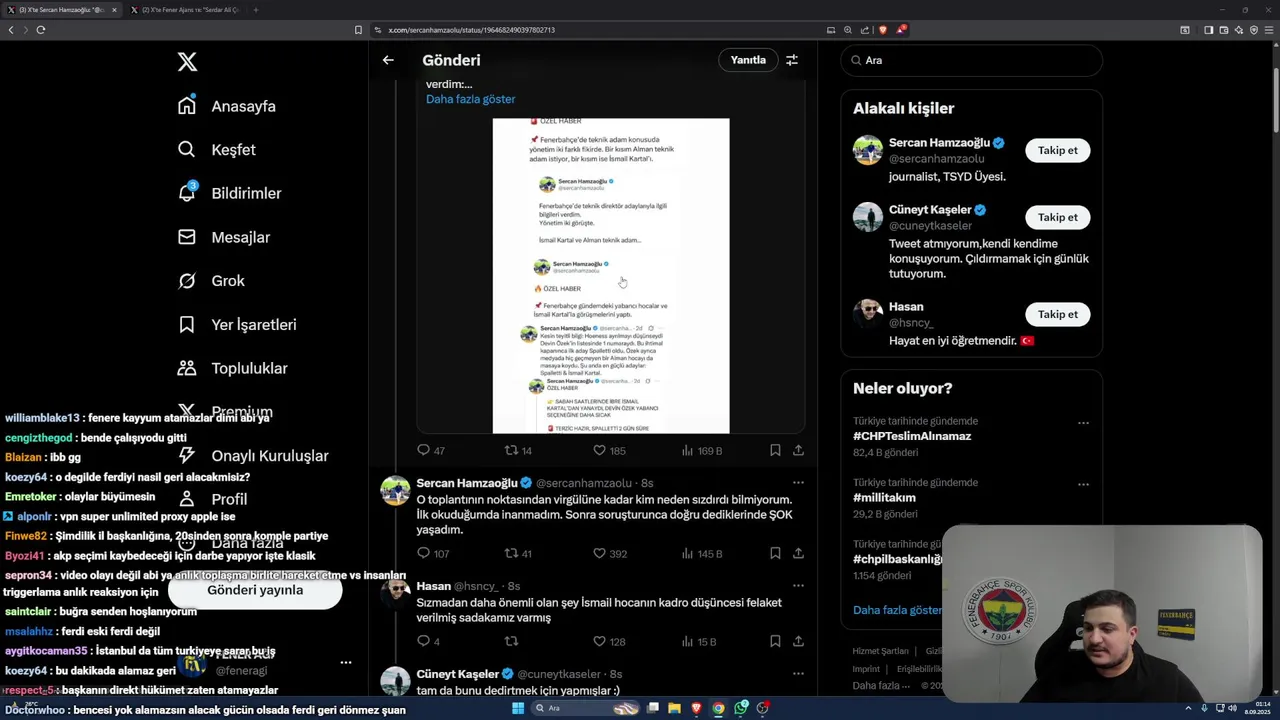
Task: Open Yer İşaretleri bookmarks
Action: (237, 325)
